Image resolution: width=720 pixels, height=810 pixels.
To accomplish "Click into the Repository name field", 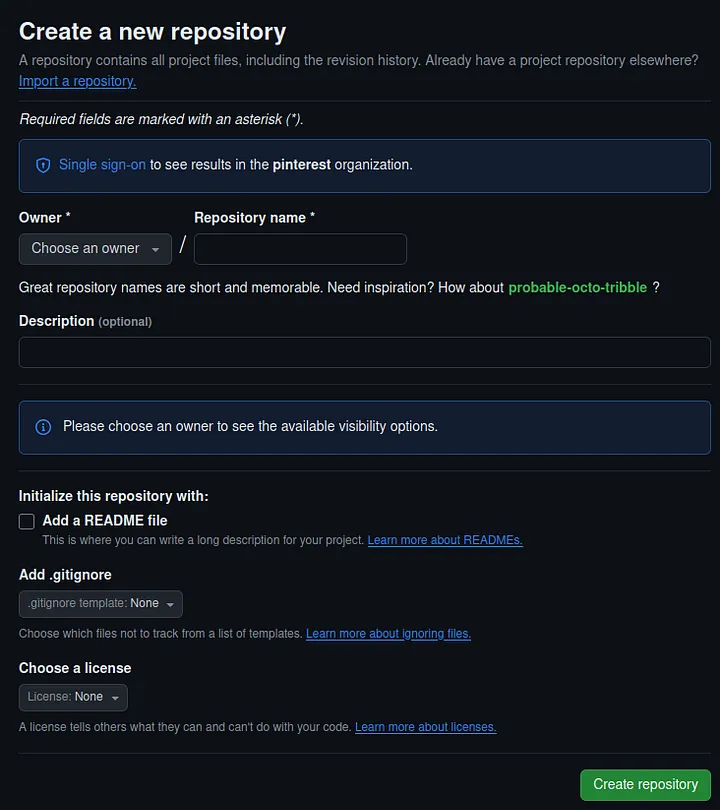I will pos(299,248).
